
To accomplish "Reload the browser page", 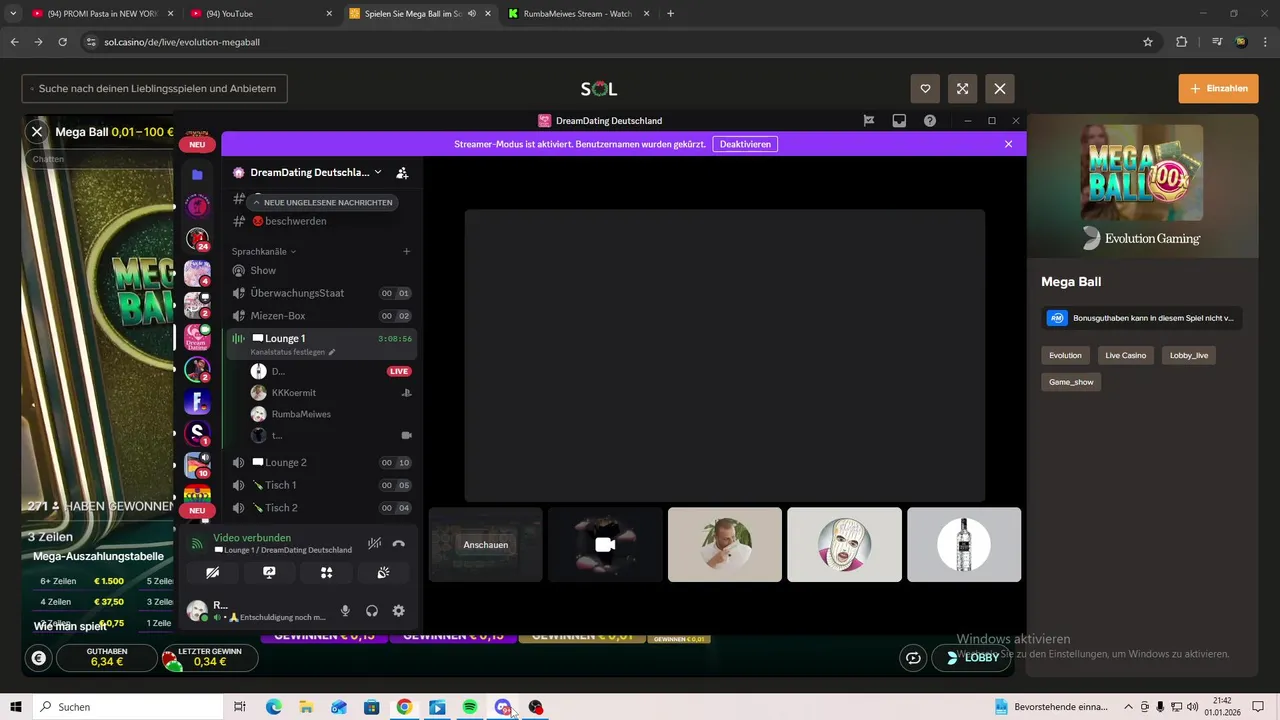I will [63, 42].
